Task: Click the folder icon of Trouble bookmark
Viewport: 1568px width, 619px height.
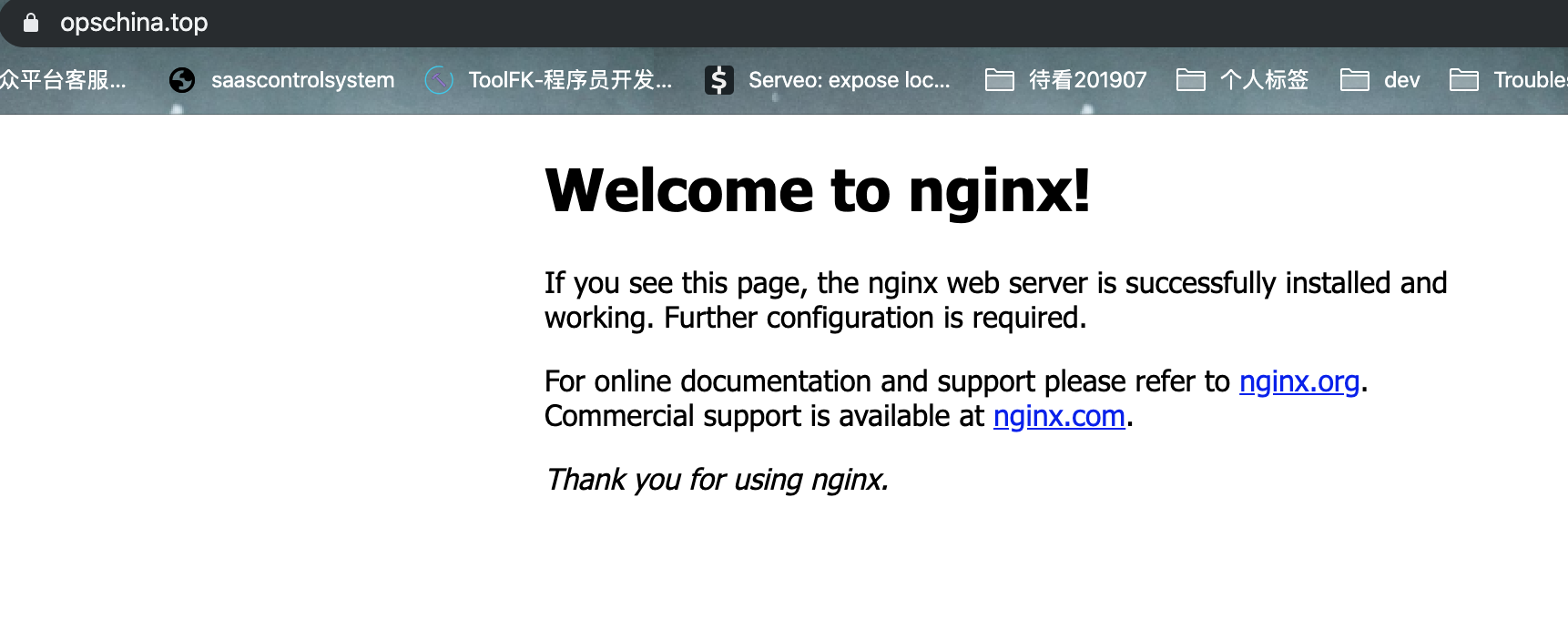Action: [1464, 80]
